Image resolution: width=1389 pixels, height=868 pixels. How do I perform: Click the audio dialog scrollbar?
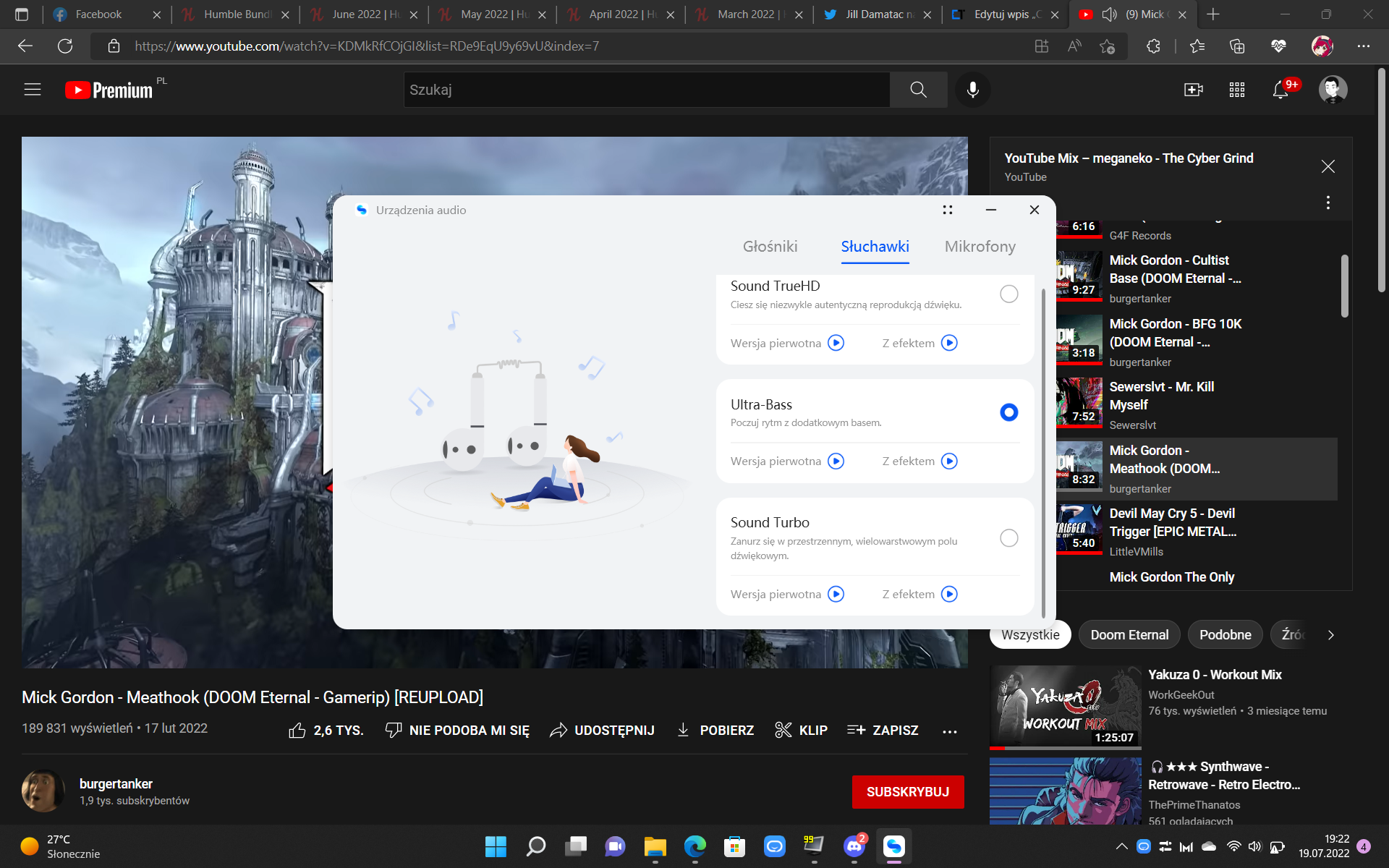(1043, 453)
